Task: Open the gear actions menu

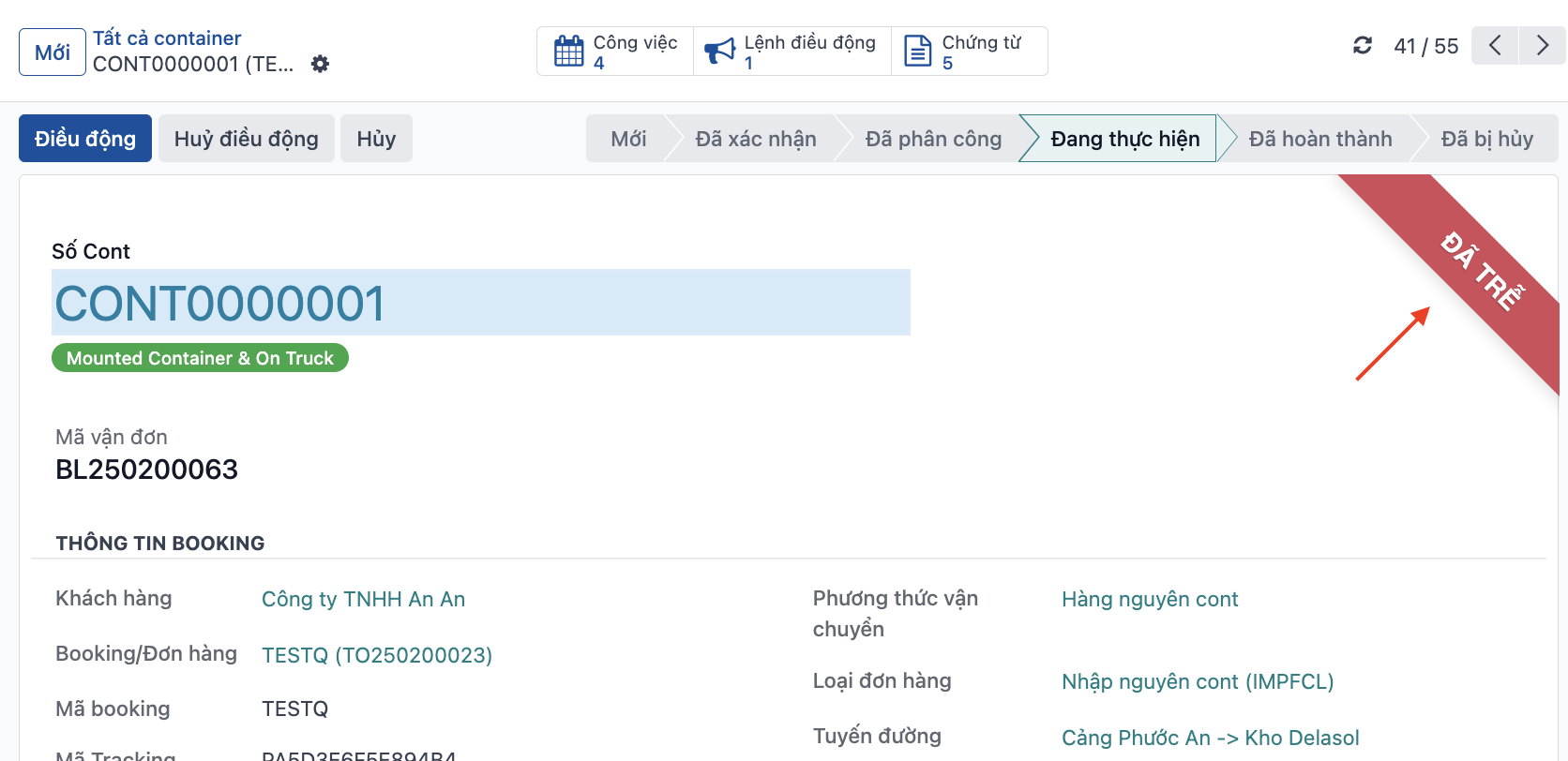Action: click(320, 64)
